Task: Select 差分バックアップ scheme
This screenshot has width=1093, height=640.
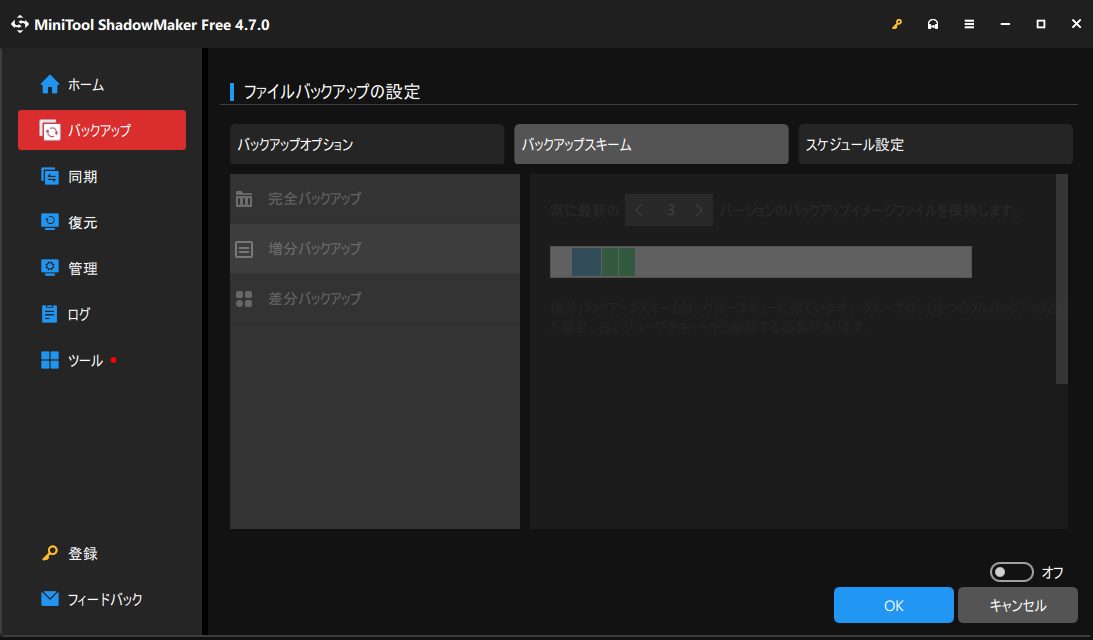Action: click(x=375, y=299)
